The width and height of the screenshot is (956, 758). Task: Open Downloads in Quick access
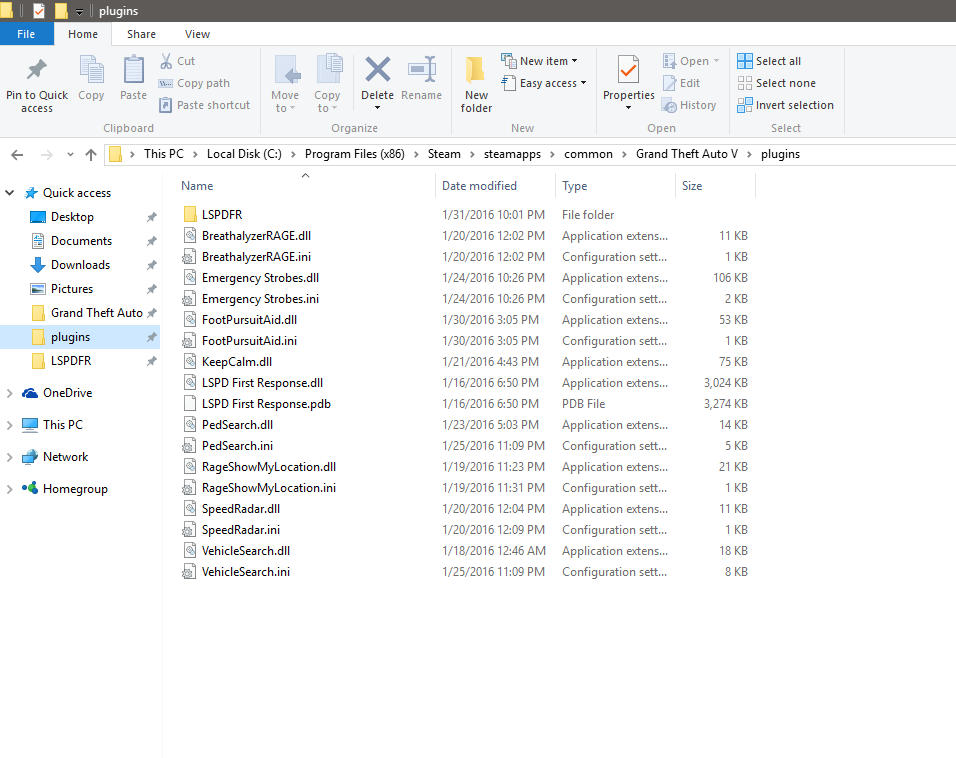tap(80, 265)
